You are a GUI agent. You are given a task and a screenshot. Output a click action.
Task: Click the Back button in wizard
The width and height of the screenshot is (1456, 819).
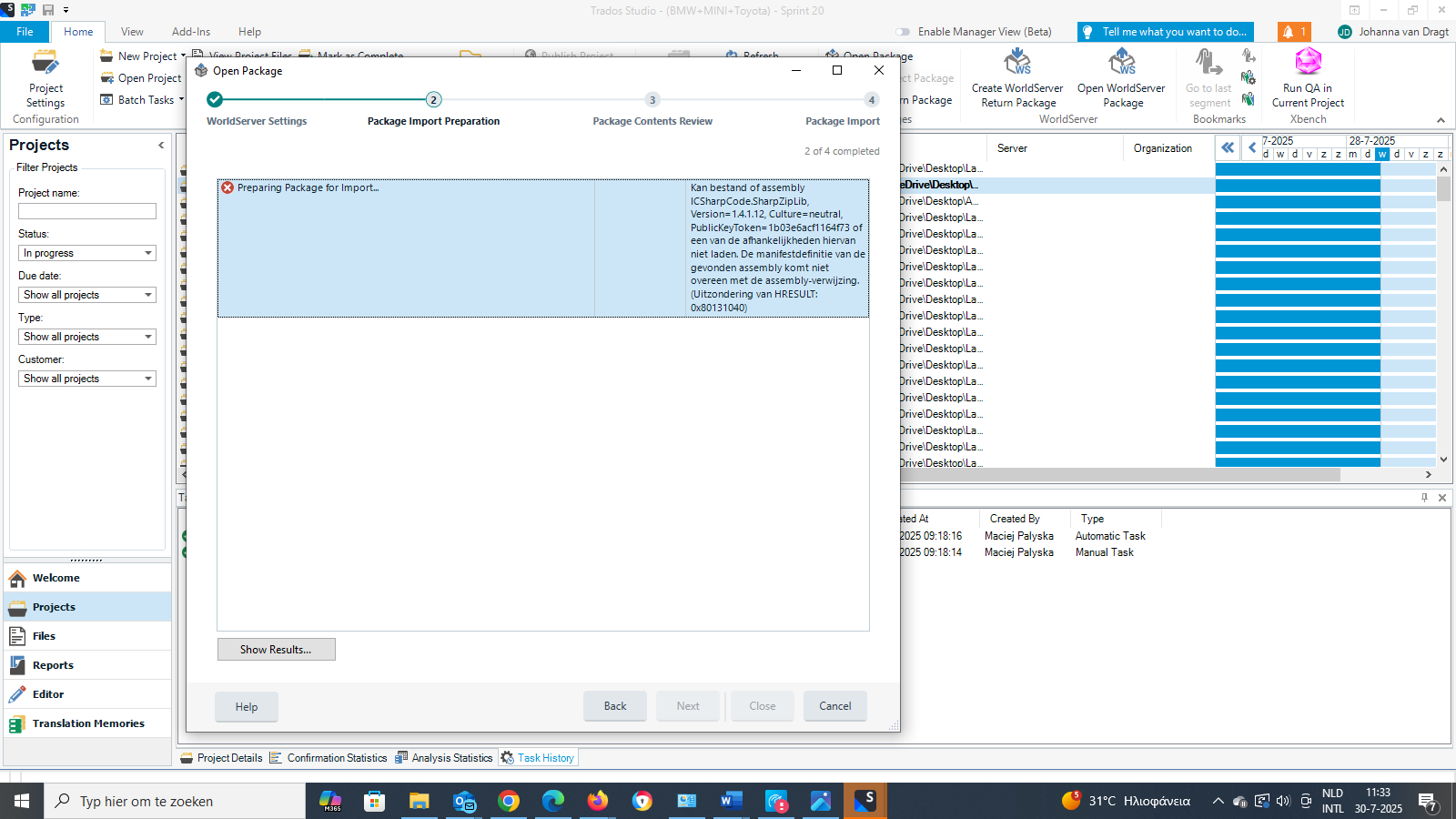pos(615,706)
